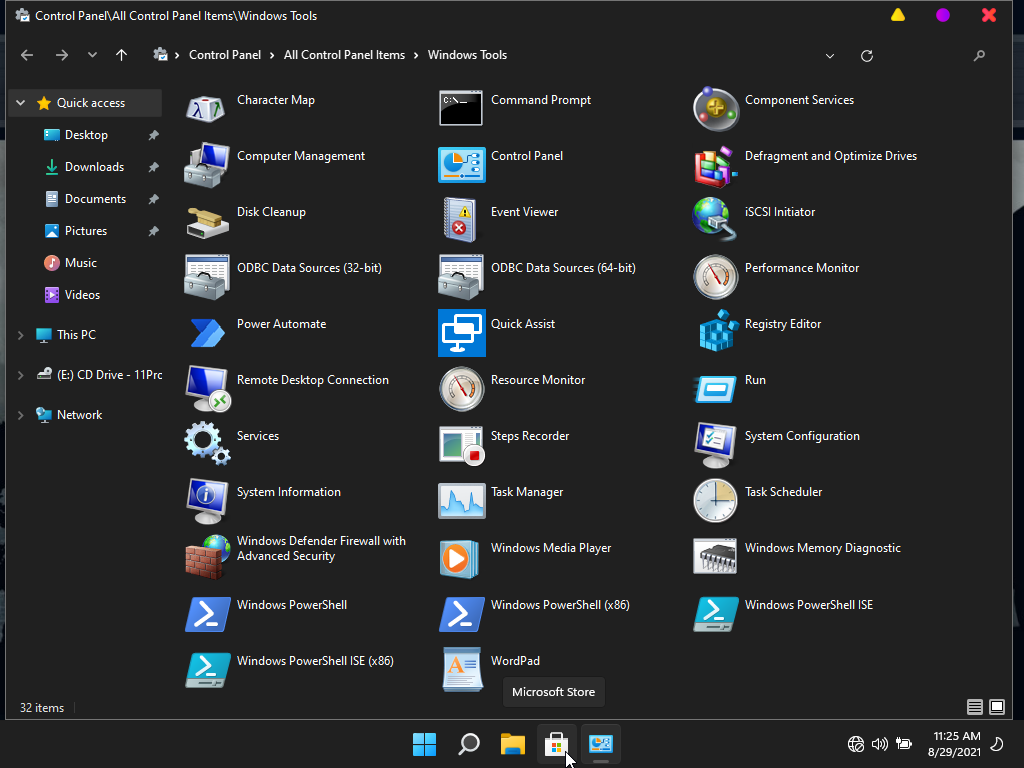Image resolution: width=1024 pixels, height=768 pixels.
Task: Open Remote Desktop Connection icon
Action: (206, 389)
